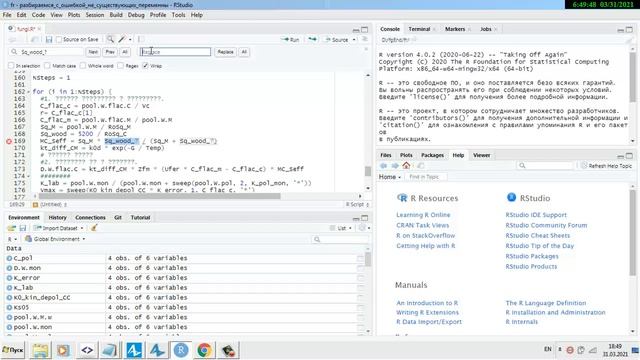Save workspace icon in Environment pane
Viewport: 640px width, 360px height.
(23, 228)
